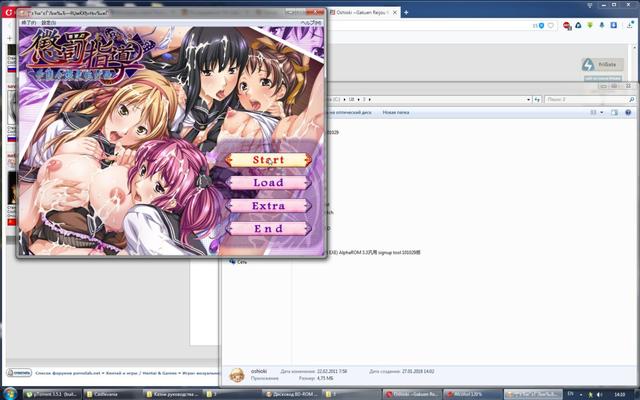Click the End button in the game menu
640x400 pixels.
pyautogui.click(x=268, y=229)
